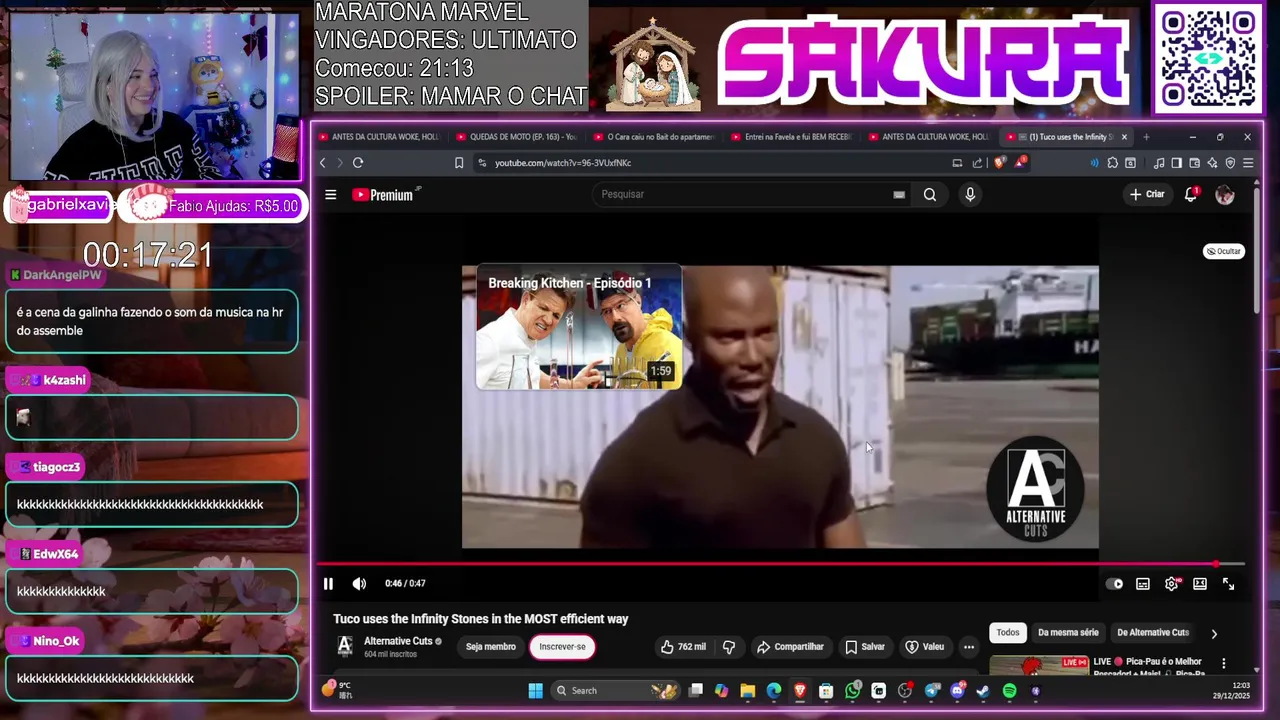This screenshot has height=720, width=1280.
Task: Open YouTube notifications bell
Action: tap(1191, 195)
